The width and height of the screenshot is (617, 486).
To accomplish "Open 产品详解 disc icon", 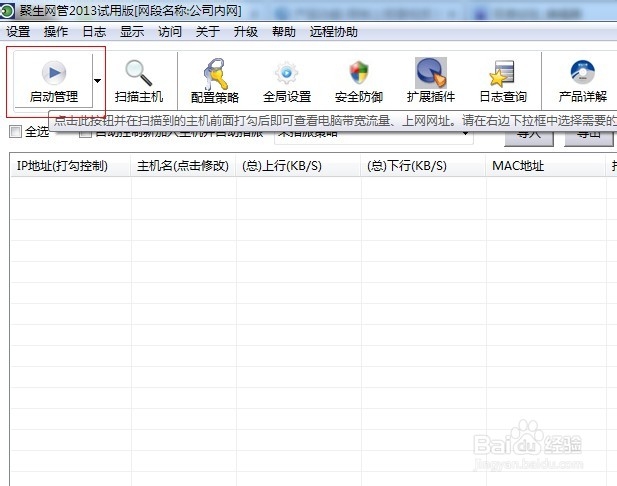I will pos(582,72).
